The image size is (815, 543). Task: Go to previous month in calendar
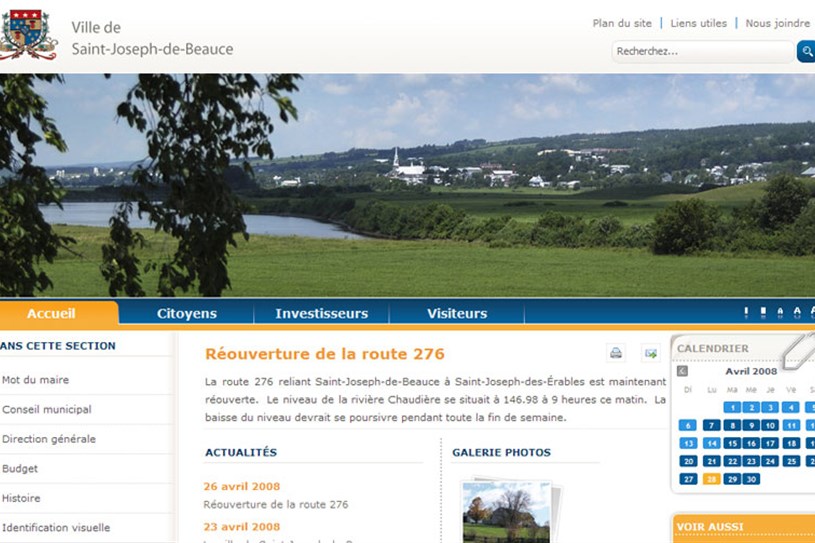pyautogui.click(x=682, y=371)
